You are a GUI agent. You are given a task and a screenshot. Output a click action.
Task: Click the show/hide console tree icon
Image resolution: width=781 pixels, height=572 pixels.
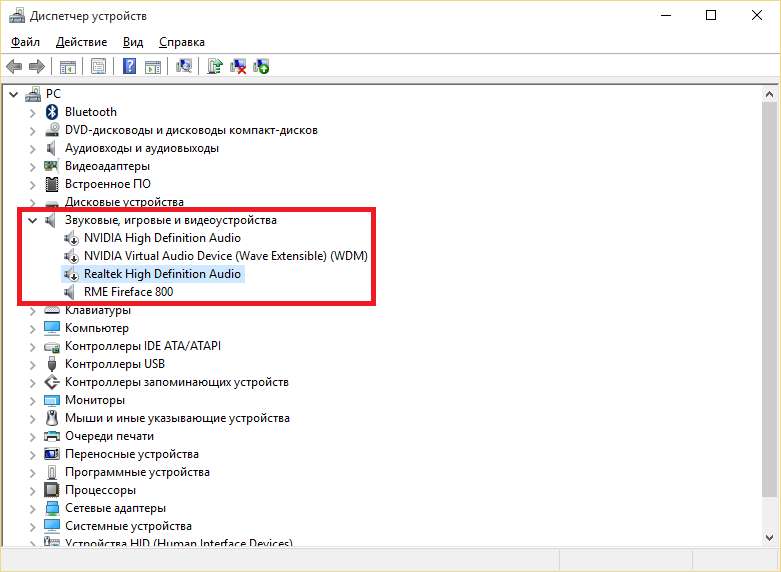click(68, 67)
